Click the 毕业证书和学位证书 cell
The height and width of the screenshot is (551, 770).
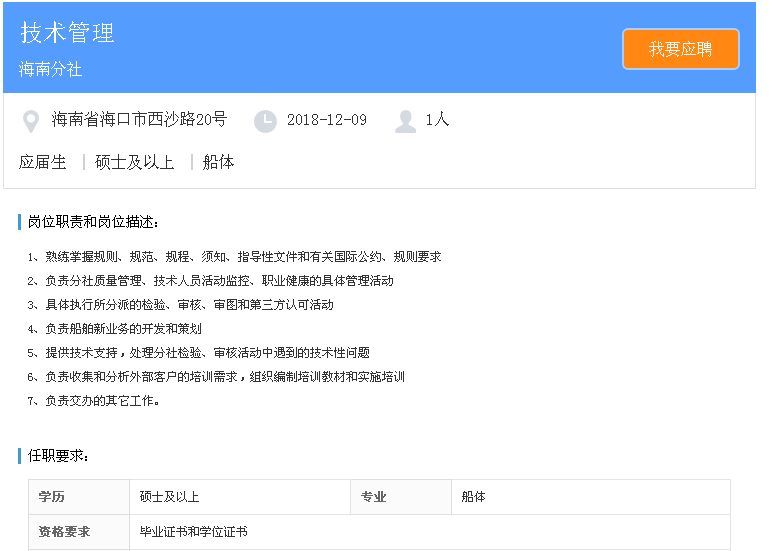pos(430,532)
